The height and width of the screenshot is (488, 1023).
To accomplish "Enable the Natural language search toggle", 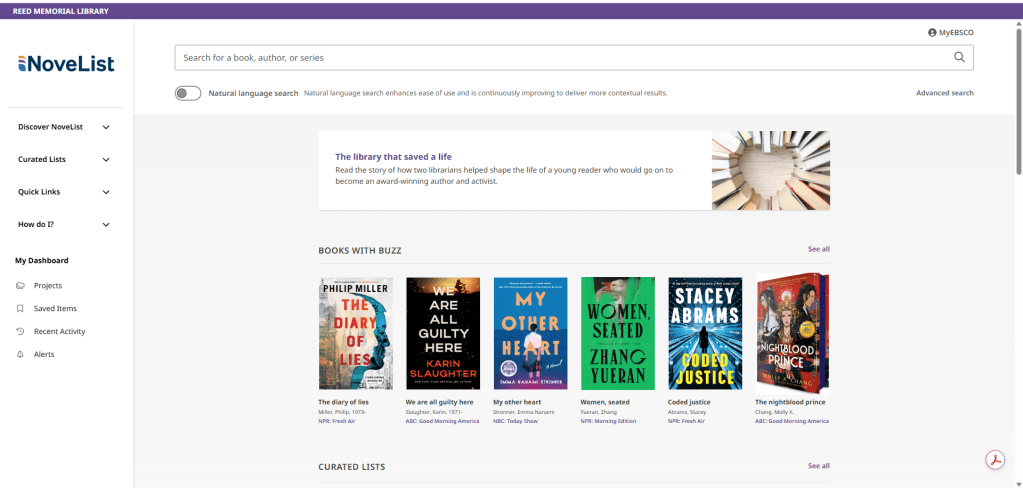I will (x=188, y=93).
